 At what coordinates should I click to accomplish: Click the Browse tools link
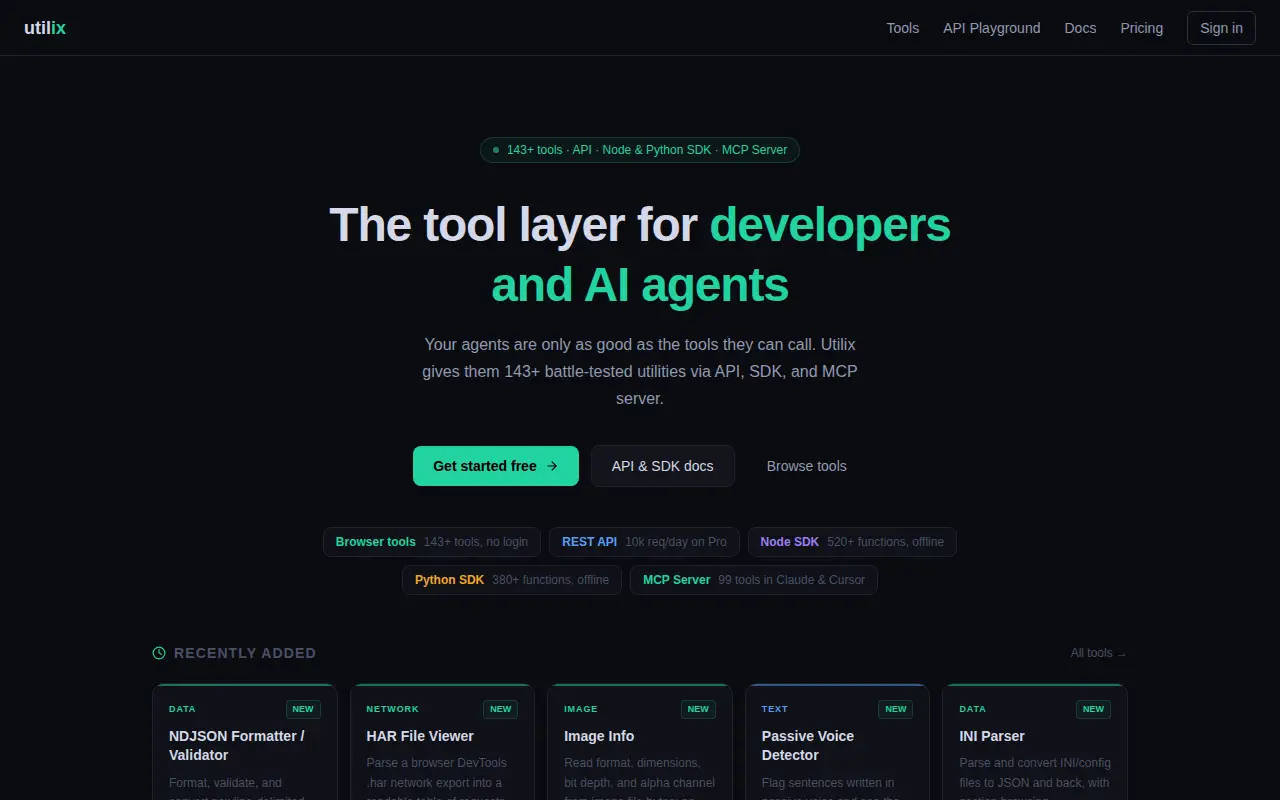tap(806, 466)
